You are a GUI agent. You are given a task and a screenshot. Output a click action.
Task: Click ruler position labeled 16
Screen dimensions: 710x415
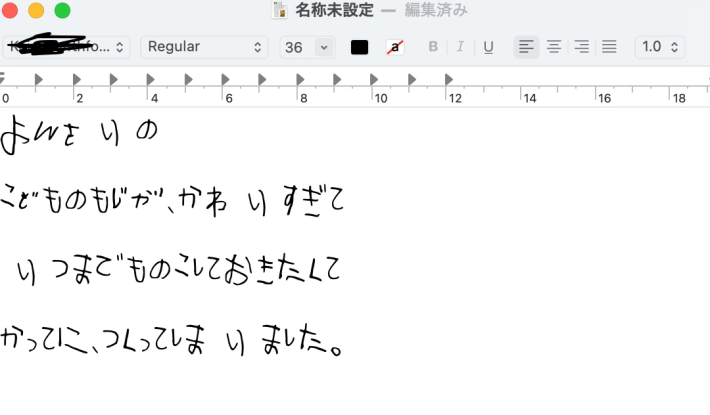604,98
